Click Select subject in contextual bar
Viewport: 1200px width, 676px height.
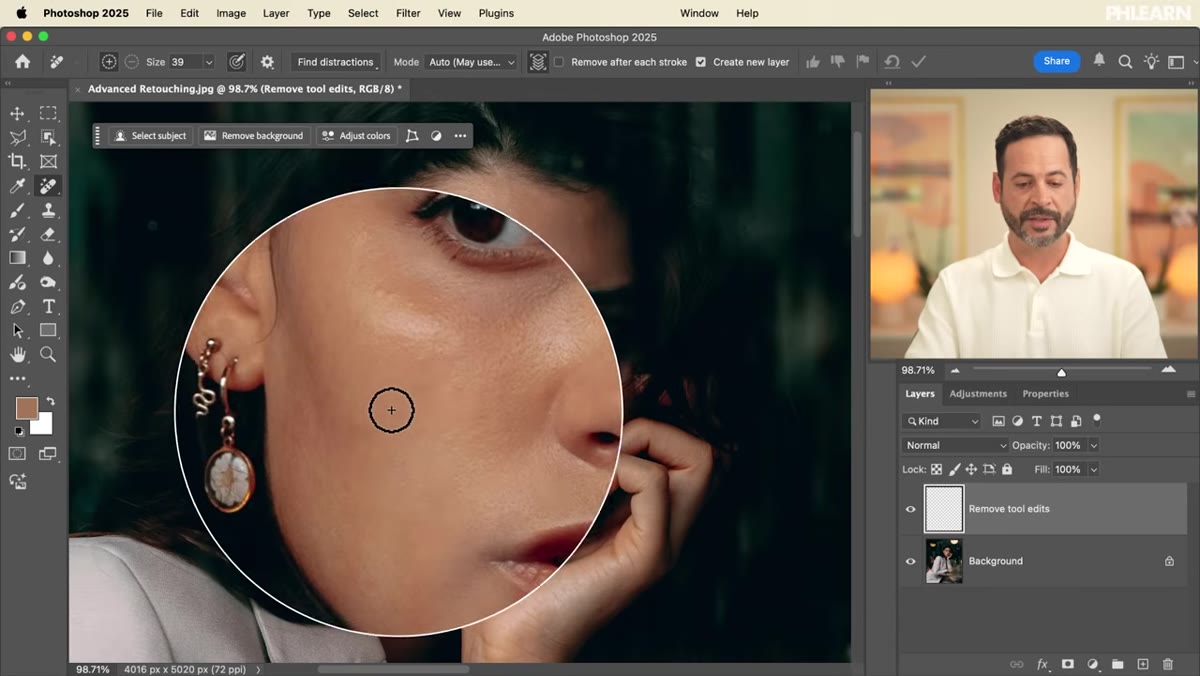click(x=150, y=136)
